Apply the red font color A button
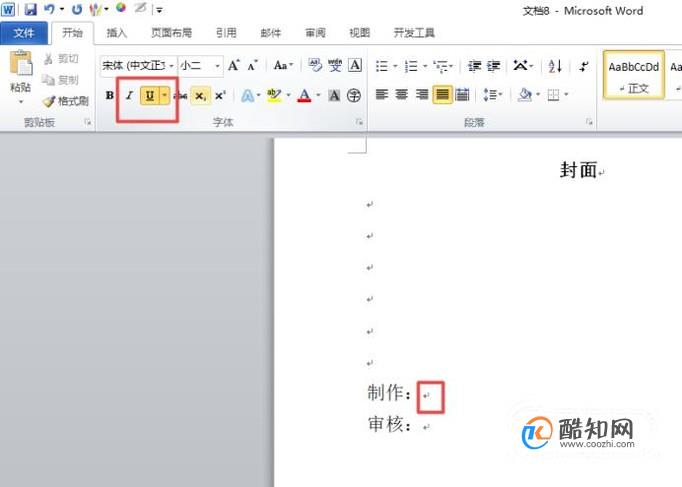The image size is (682, 487). click(304, 95)
